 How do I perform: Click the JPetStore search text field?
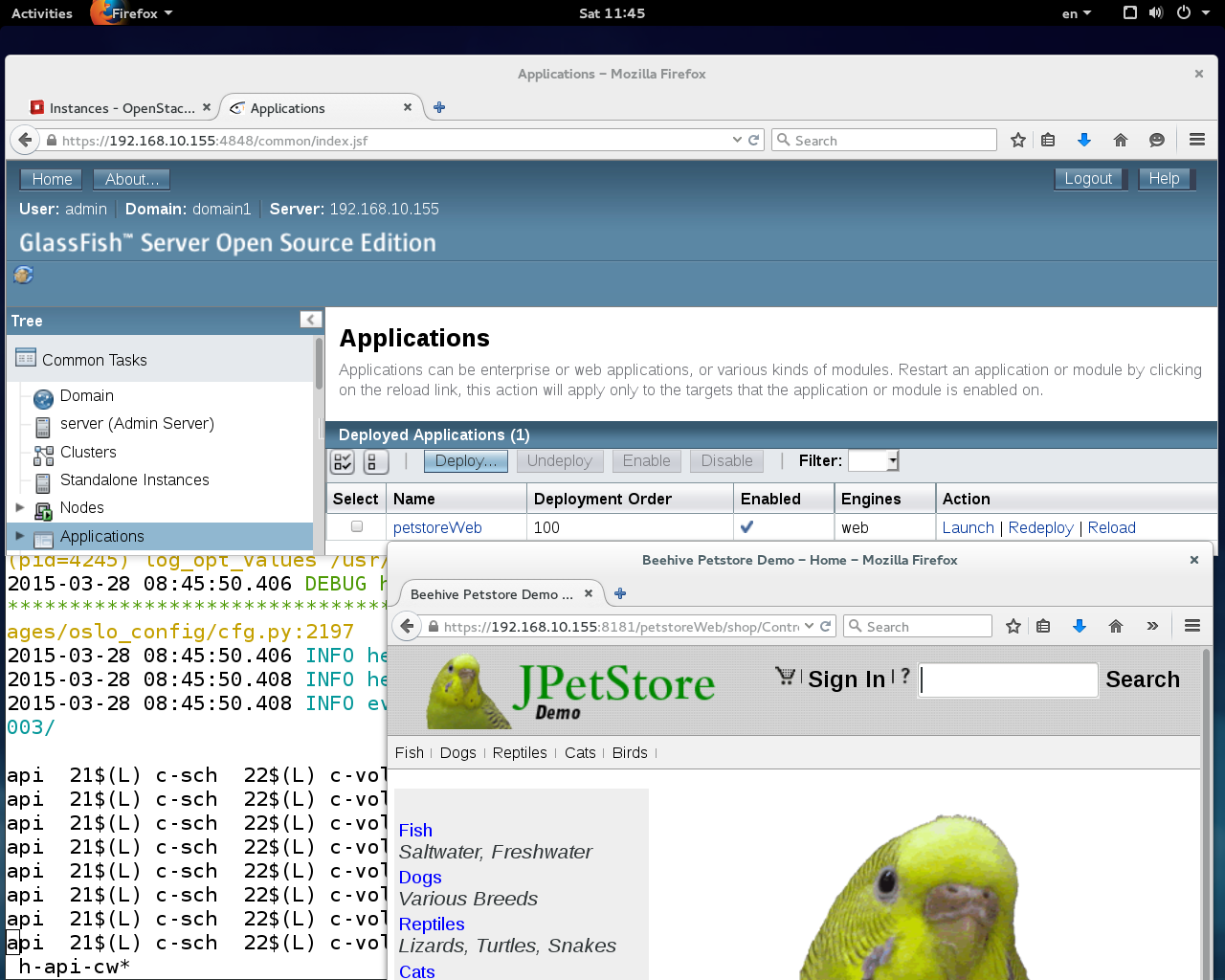point(1008,679)
